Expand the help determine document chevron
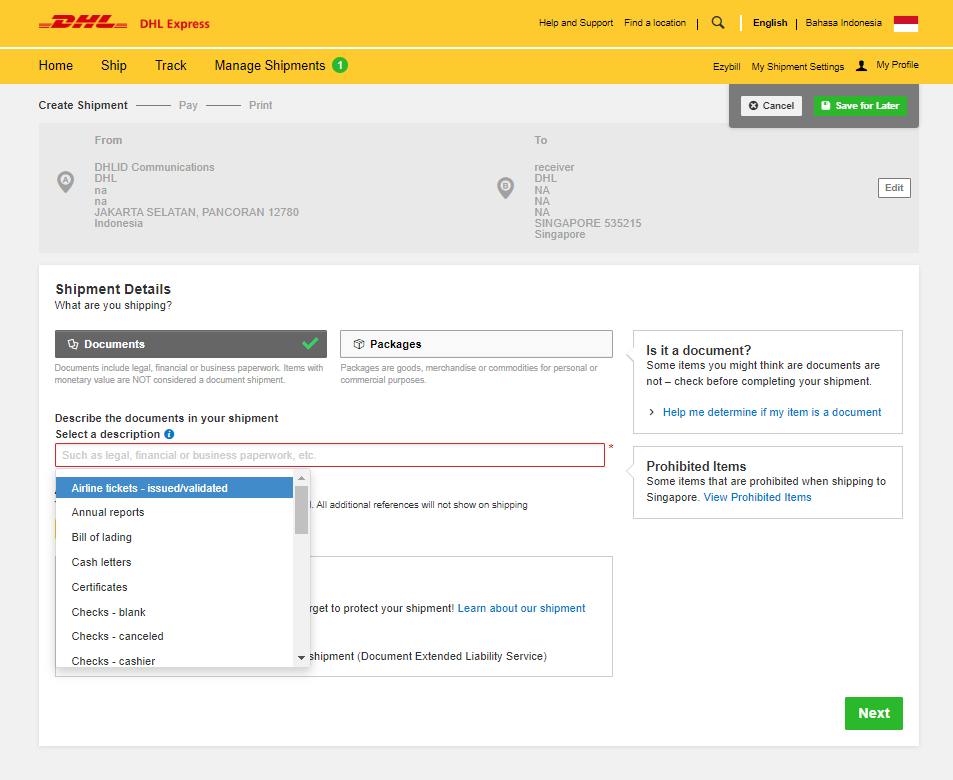 [x=652, y=412]
